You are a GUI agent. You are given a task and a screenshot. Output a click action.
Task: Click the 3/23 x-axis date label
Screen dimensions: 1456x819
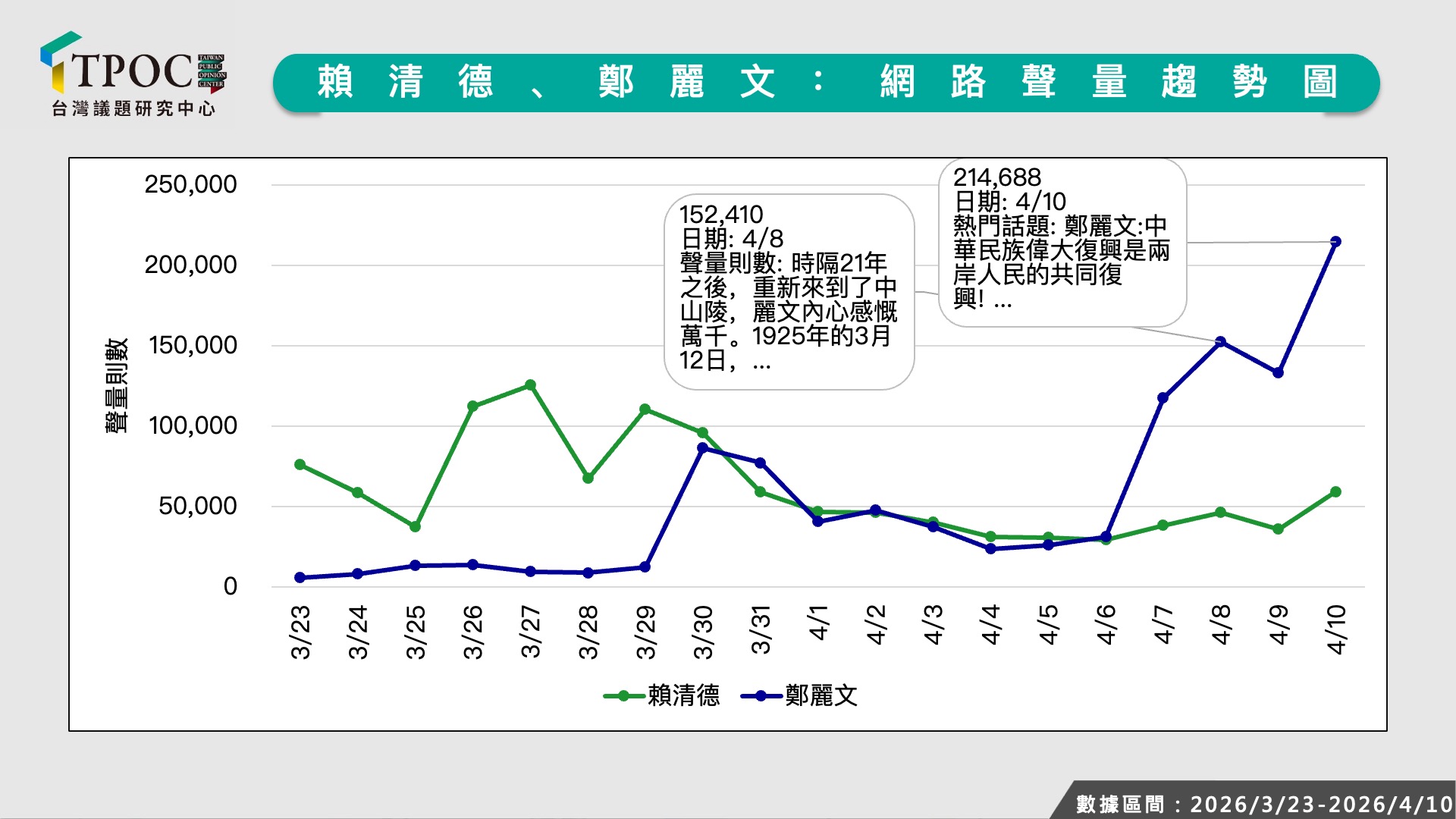[x=301, y=631]
